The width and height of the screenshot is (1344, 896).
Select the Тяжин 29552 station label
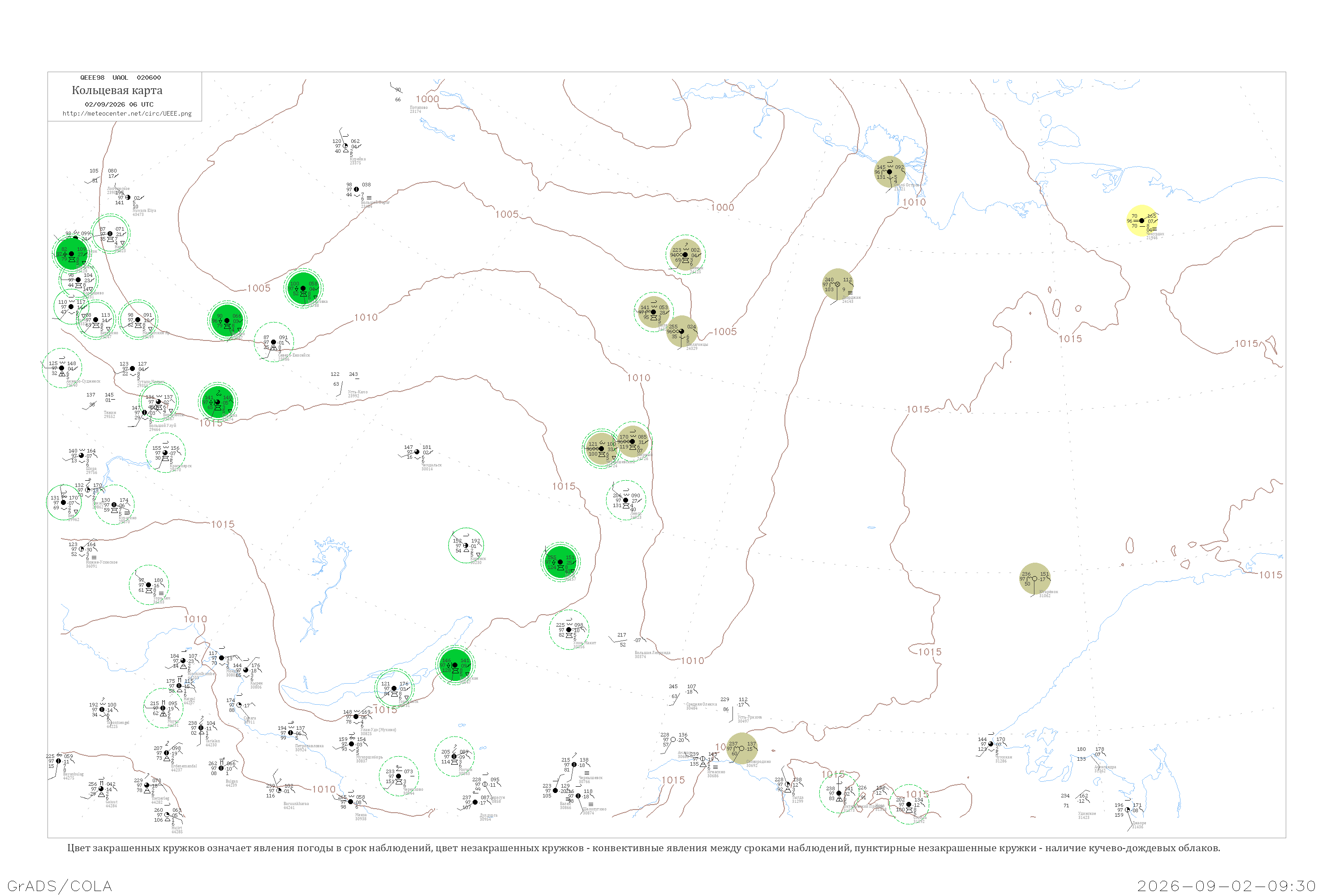(x=110, y=414)
